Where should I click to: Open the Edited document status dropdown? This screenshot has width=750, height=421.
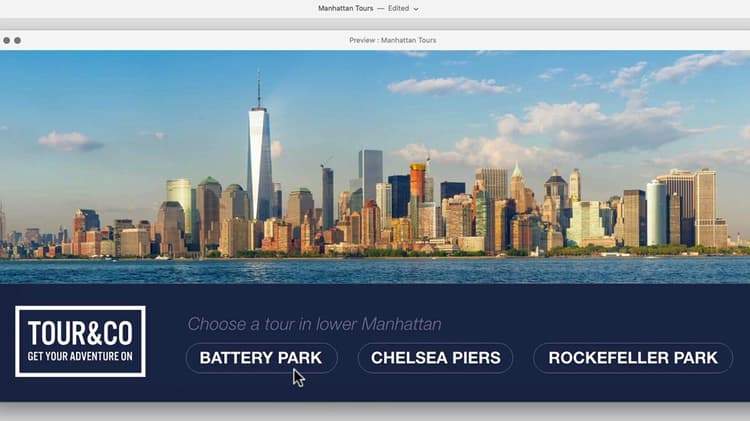click(x=403, y=9)
